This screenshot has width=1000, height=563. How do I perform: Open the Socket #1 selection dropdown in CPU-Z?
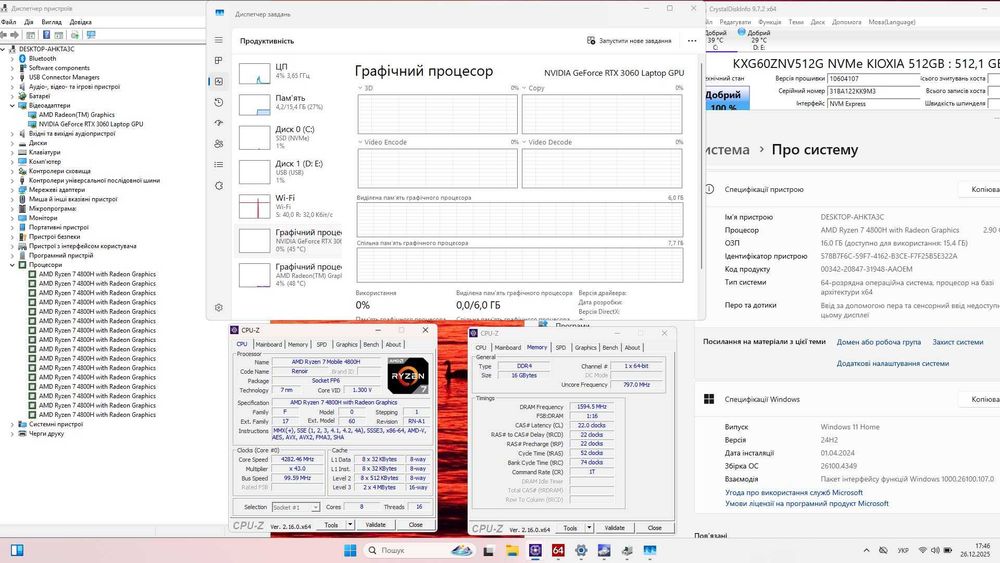tap(296, 508)
